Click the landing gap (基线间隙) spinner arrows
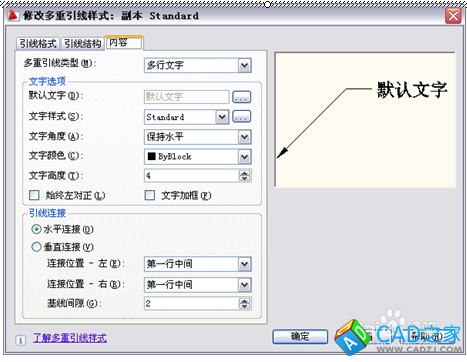 [245, 303]
